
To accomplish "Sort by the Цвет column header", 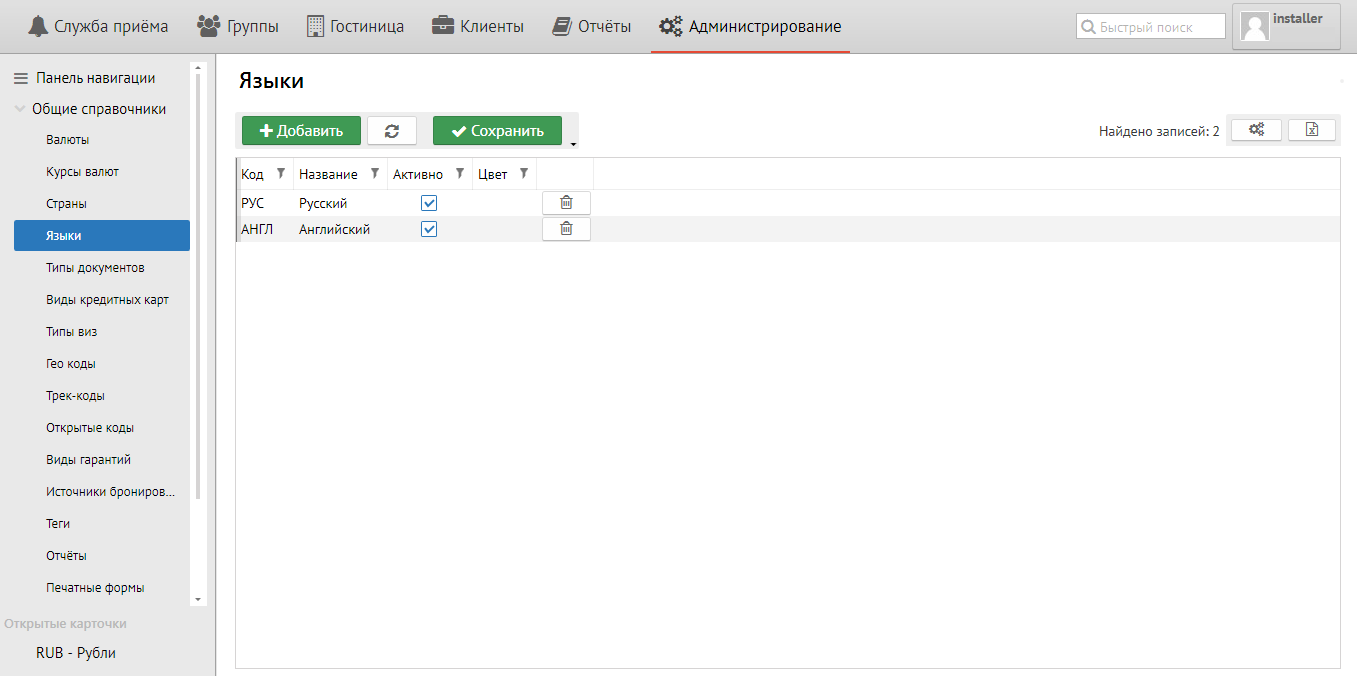I will [493, 174].
